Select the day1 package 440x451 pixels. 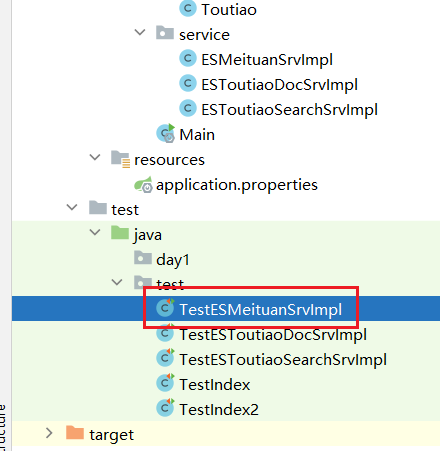pyautogui.click(x=173, y=260)
